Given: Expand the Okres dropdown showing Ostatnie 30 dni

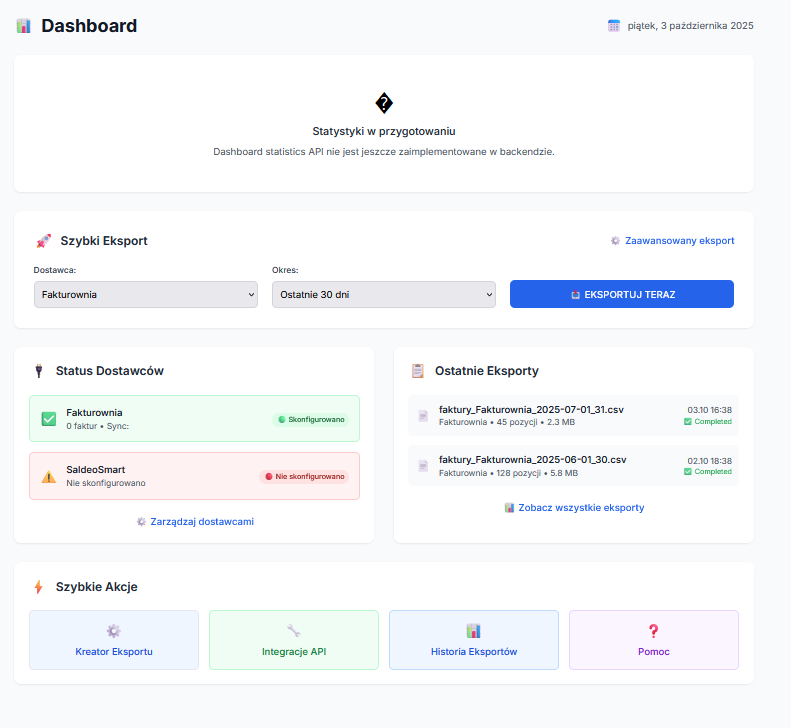Looking at the screenshot, I should [383, 294].
